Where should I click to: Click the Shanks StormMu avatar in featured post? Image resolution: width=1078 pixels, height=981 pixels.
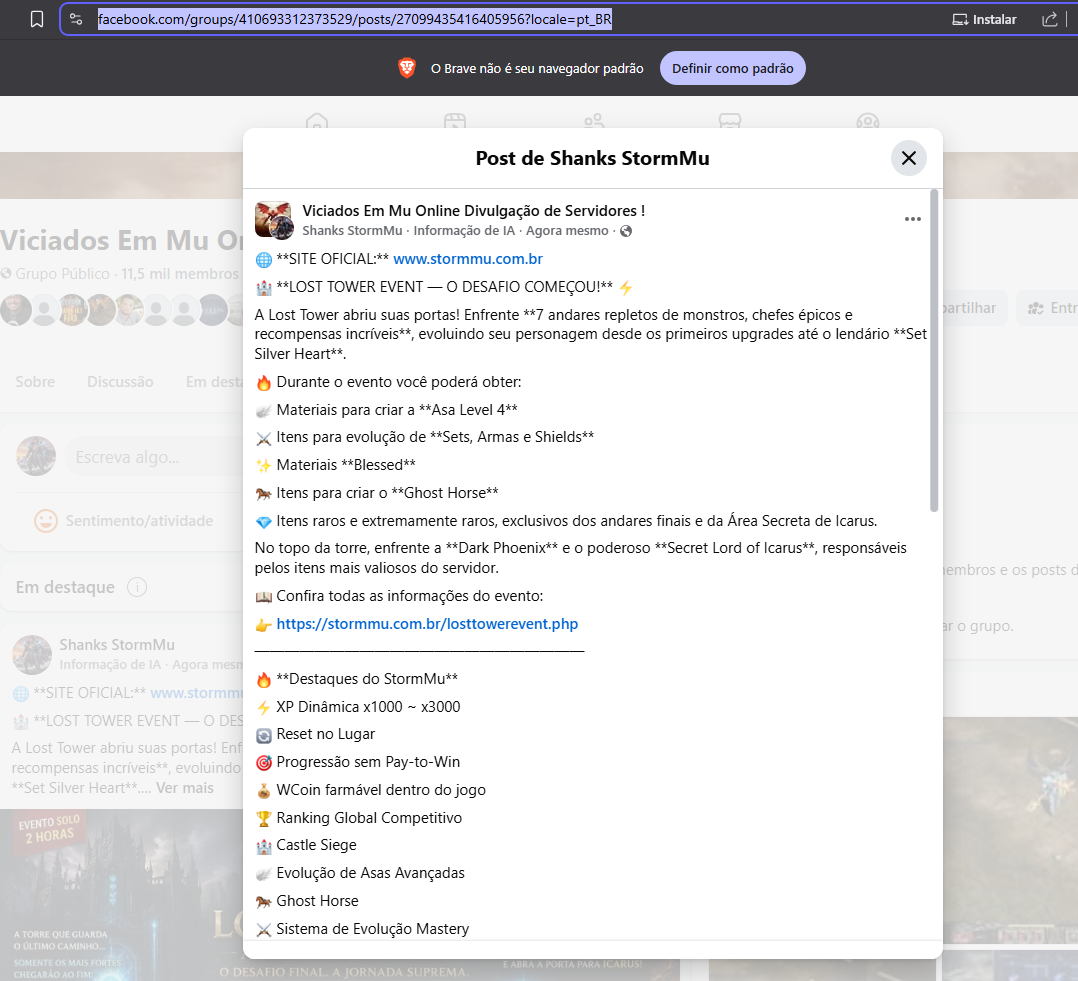tap(32, 654)
